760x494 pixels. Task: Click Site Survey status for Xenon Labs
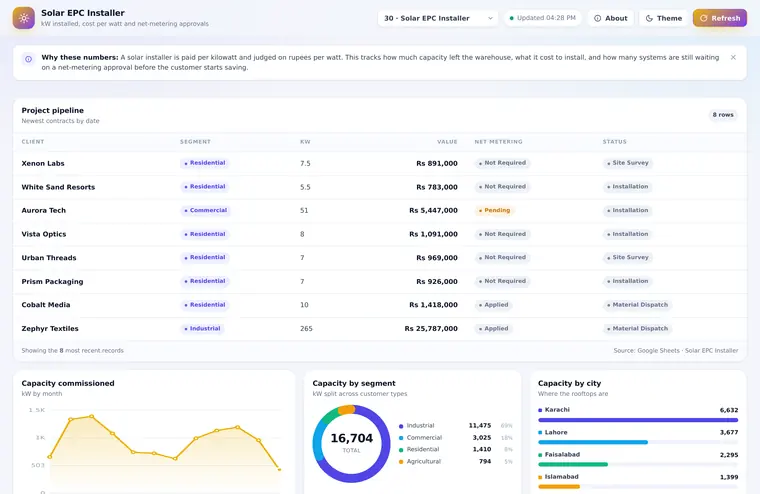pos(628,163)
